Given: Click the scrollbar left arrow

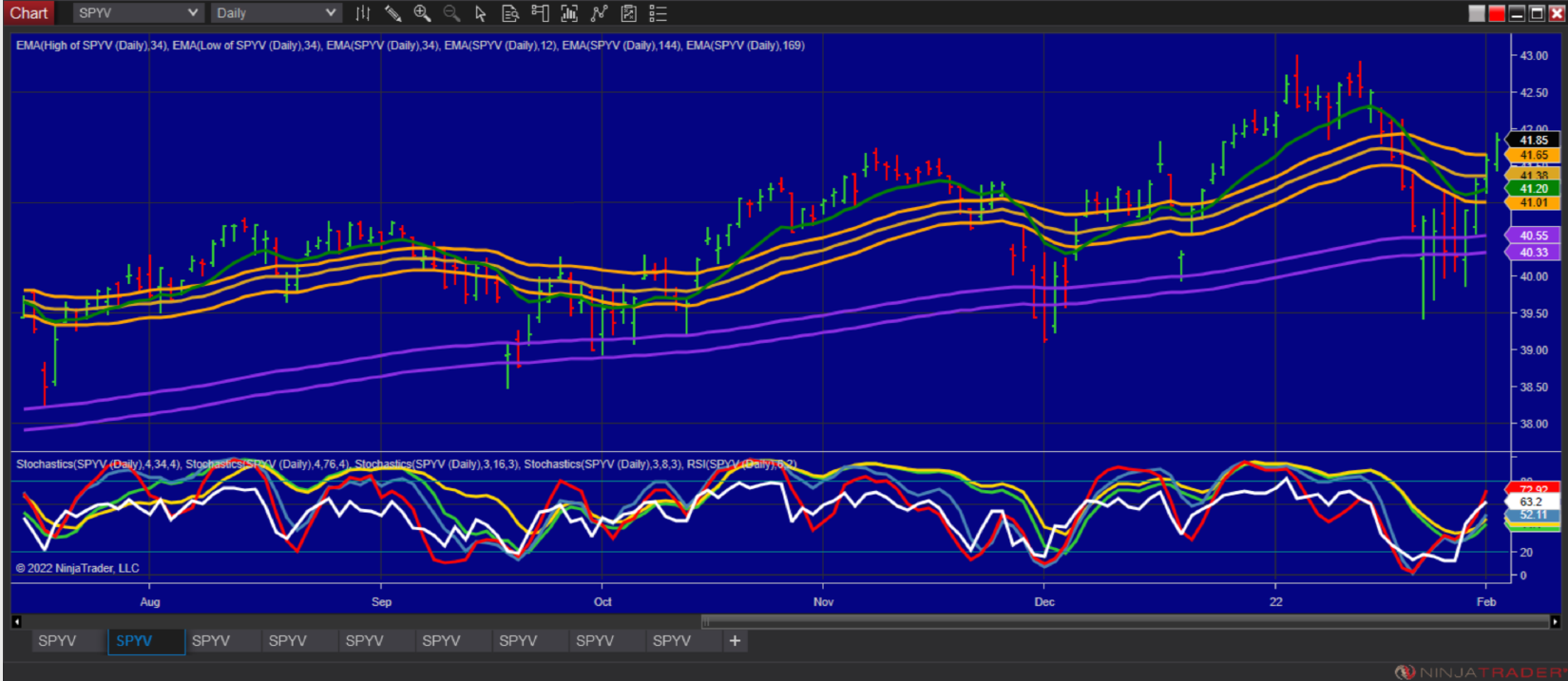Looking at the screenshot, I should click(x=16, y=622).
